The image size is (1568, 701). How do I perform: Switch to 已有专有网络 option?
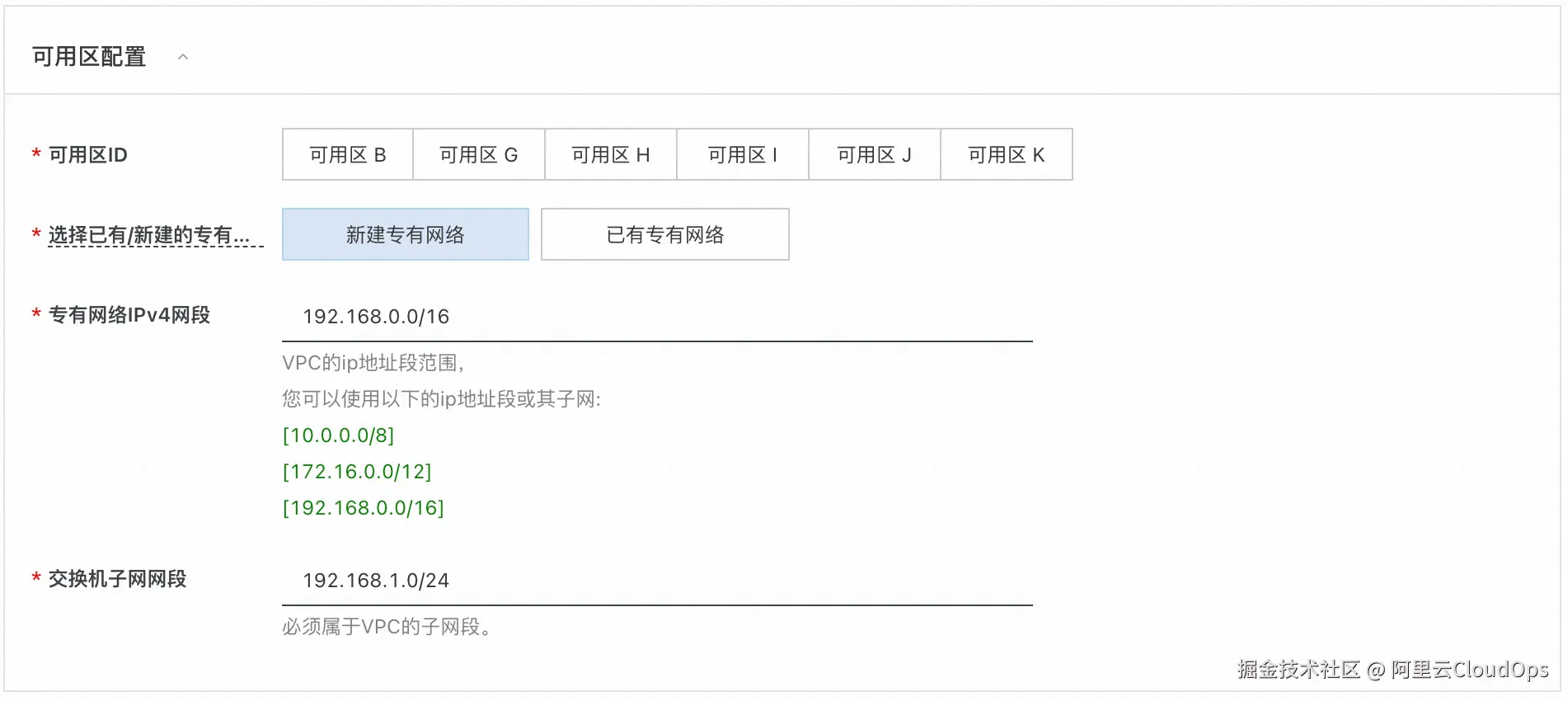point(664,235)
